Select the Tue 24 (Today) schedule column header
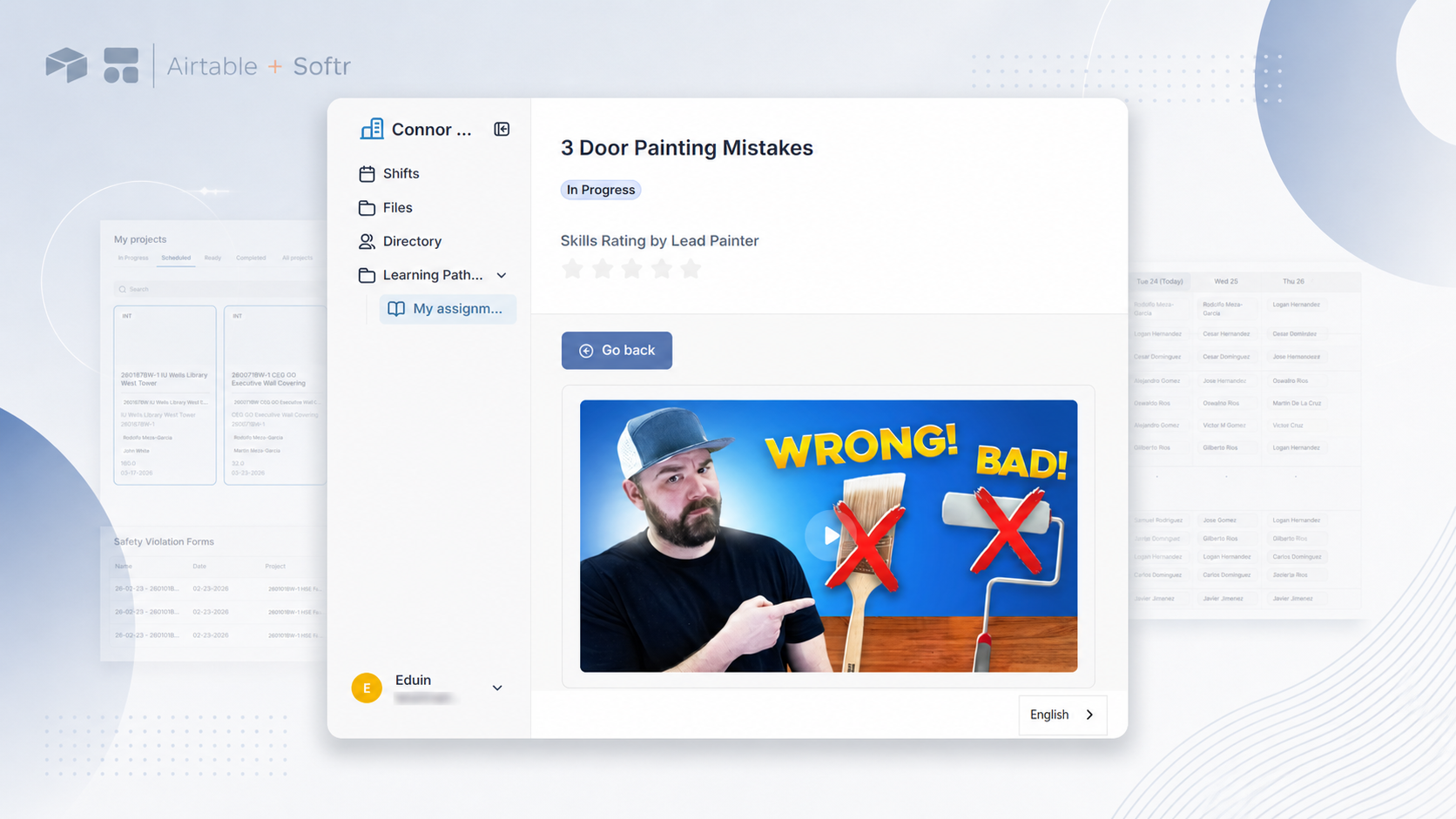 point(1160,282)
